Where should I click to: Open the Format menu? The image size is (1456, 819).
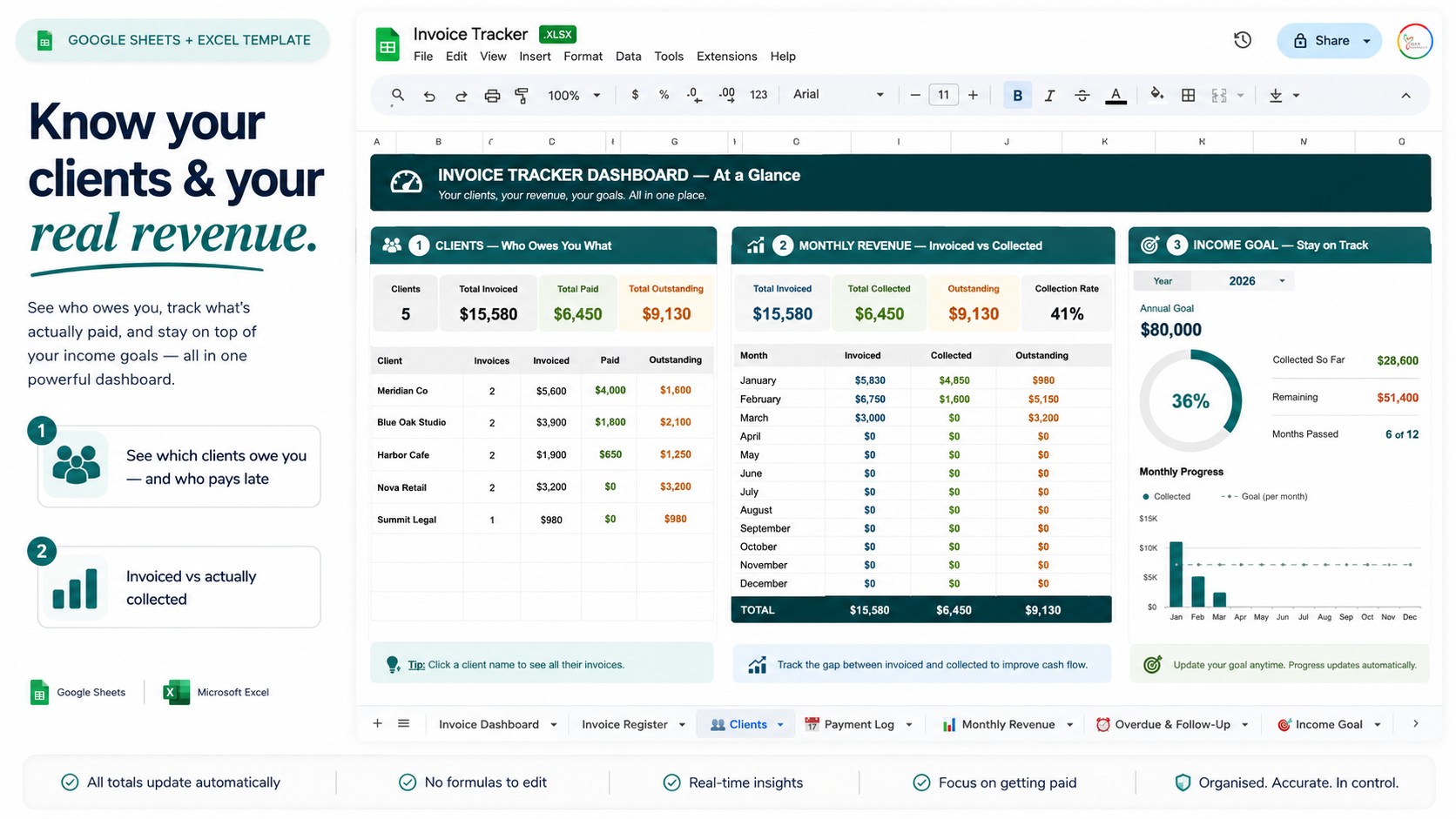click(583, 57)
